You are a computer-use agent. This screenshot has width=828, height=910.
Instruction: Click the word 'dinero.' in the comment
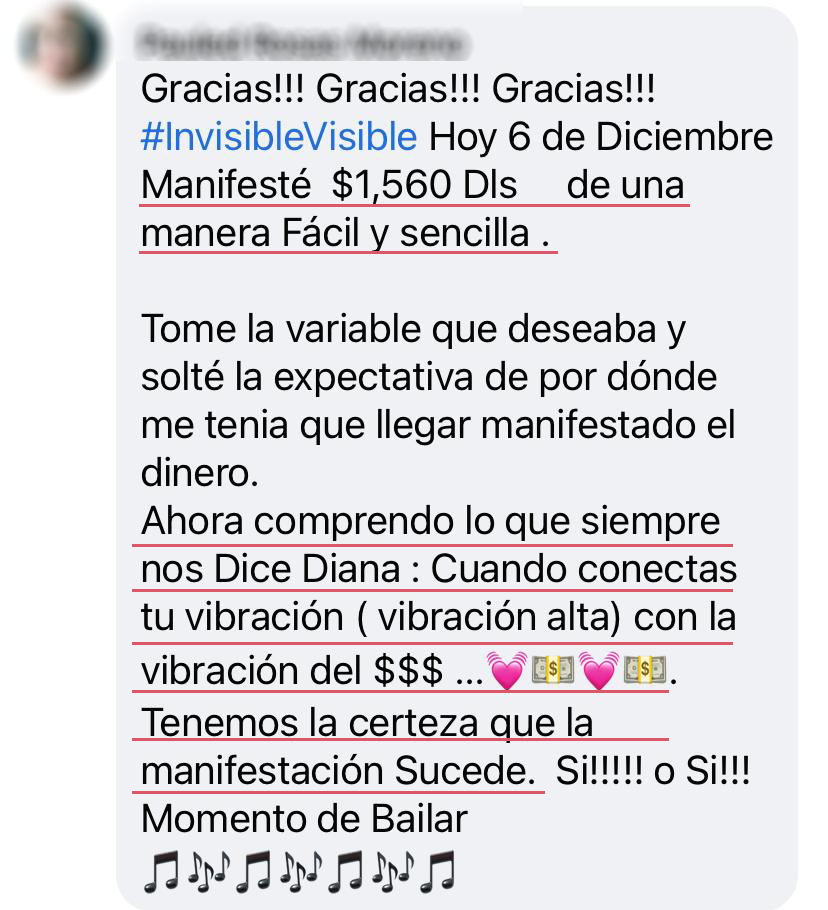click(200, 473)
